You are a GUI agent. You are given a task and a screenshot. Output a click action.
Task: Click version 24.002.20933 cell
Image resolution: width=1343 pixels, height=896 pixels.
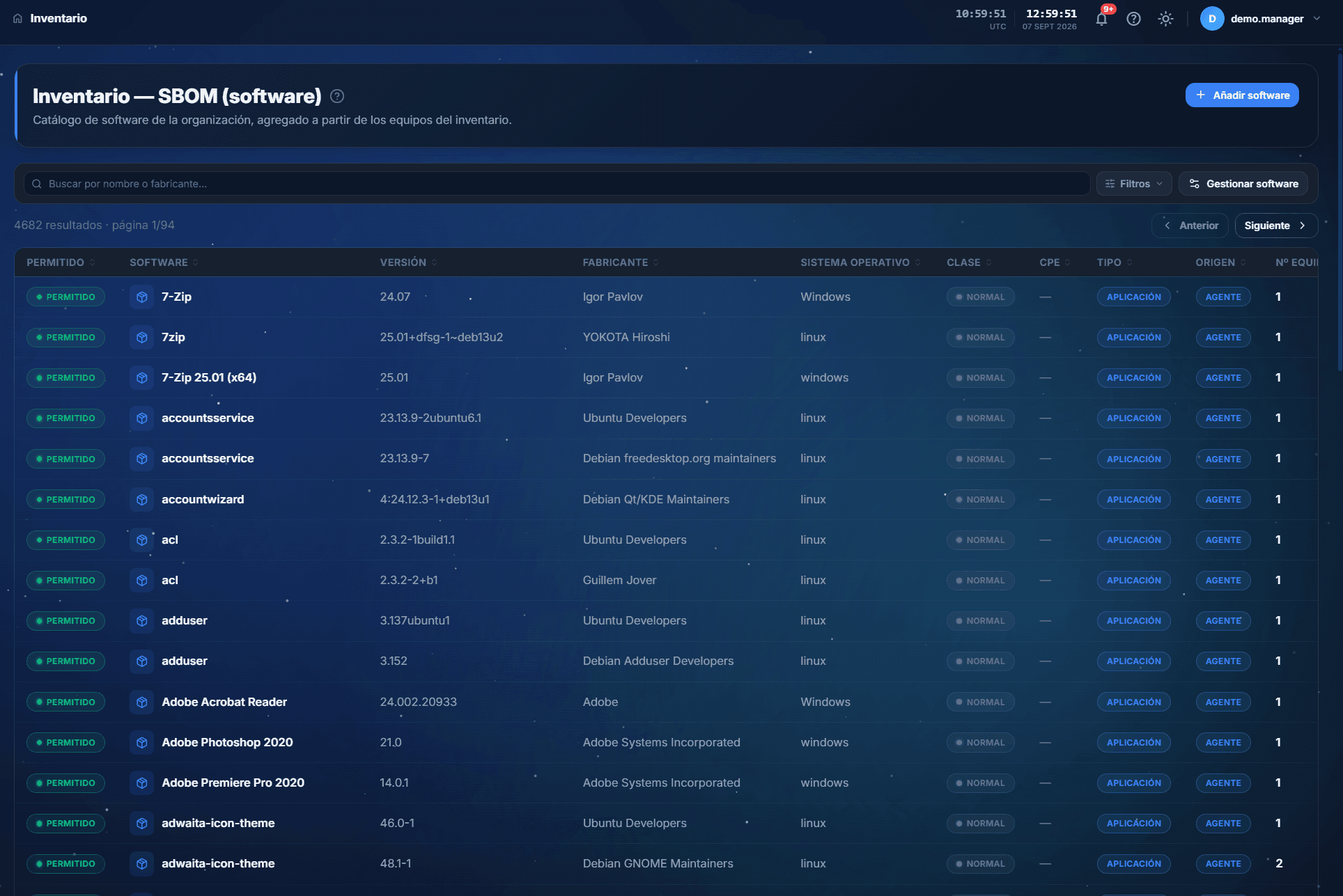coord(419,702)
